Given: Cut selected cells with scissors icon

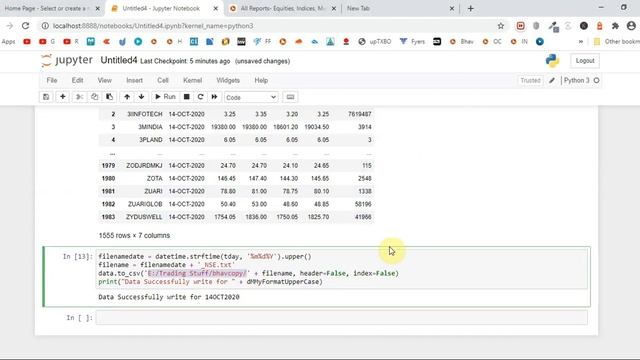Looking at the screenshot, I should (79, 97).
